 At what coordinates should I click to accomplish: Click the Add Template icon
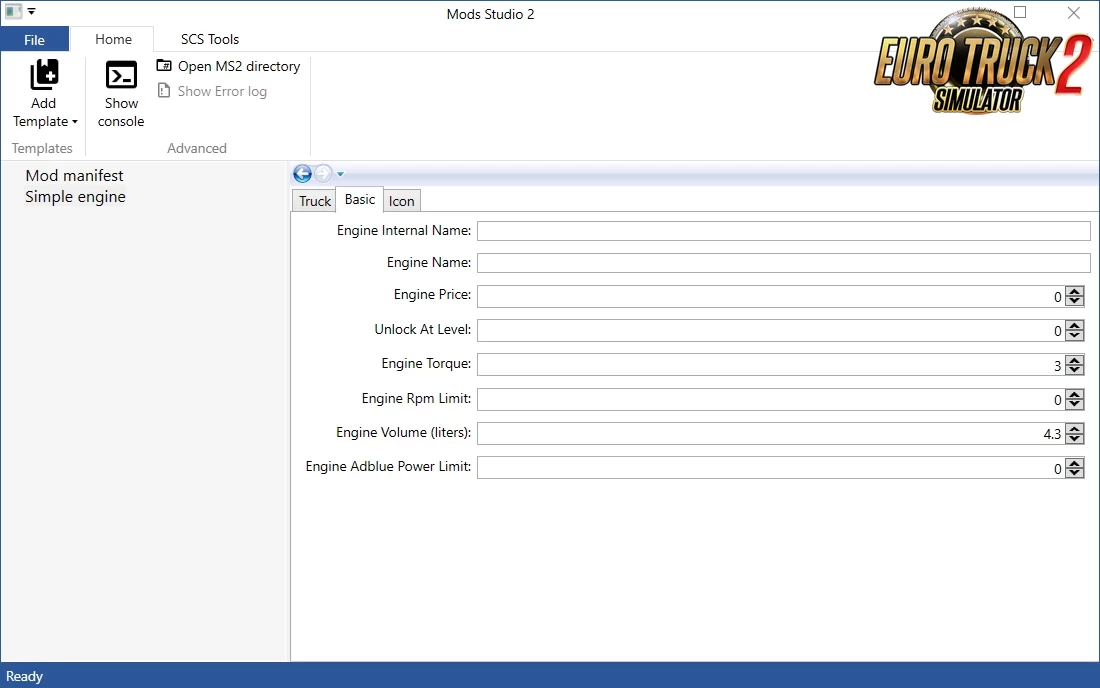[x=44, y=74]
